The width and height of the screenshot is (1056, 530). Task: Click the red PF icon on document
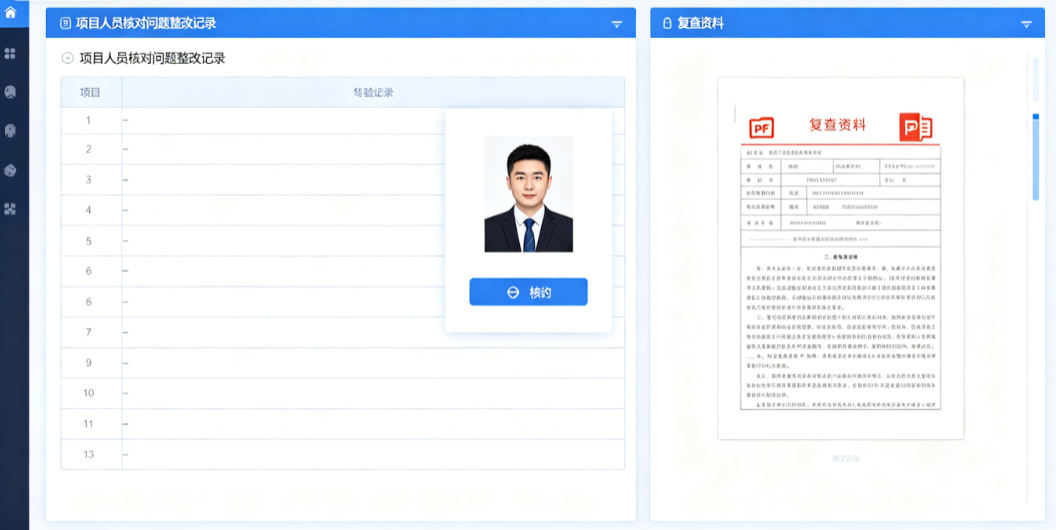point(762,127)
